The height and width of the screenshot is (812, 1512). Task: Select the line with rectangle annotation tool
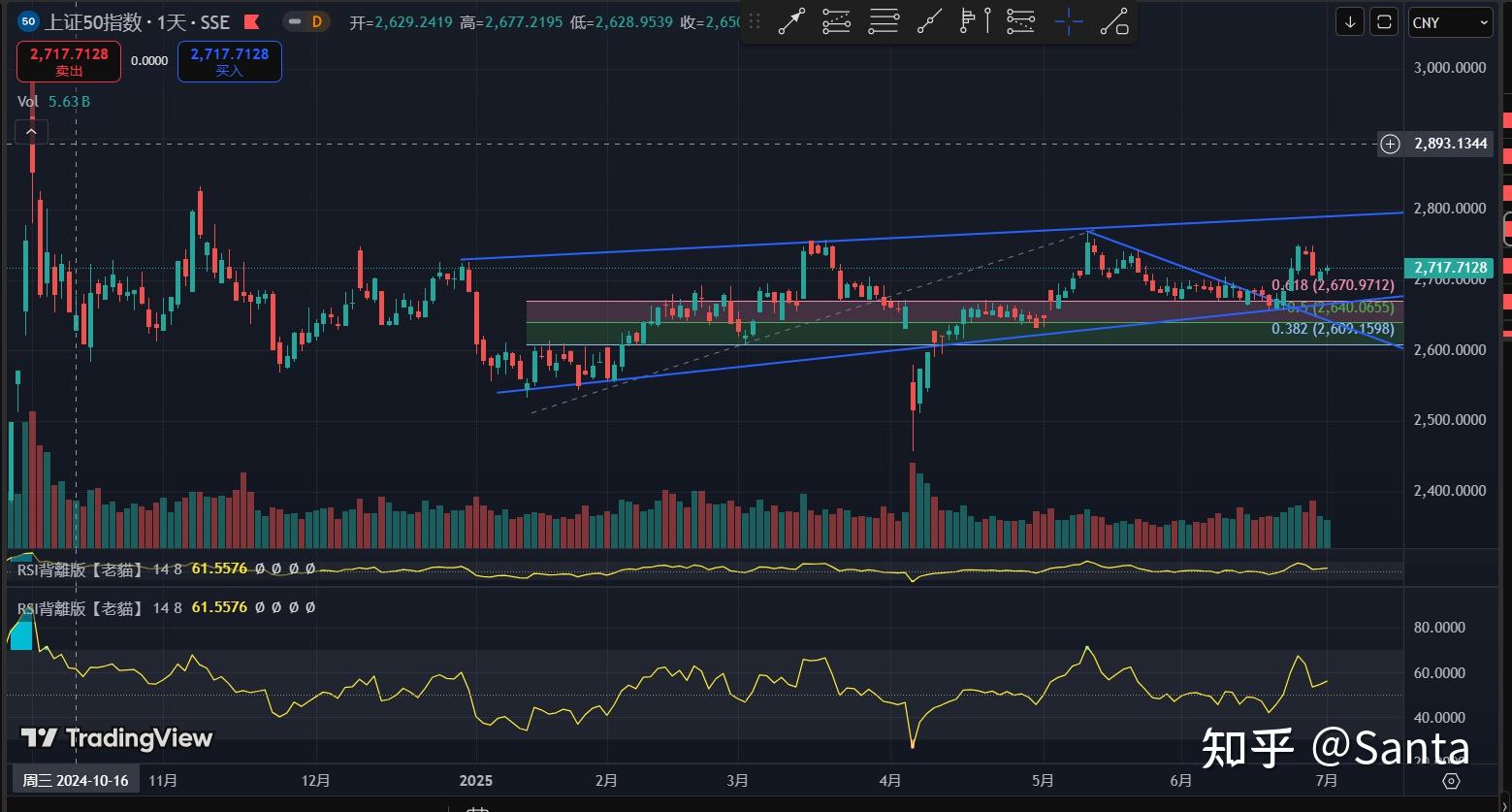point(1114,21)
